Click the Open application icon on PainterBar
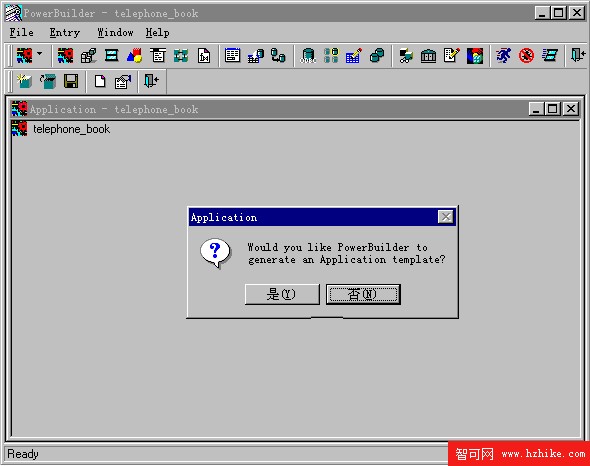This screenshot has height=466, width=590. pos(48,81)
